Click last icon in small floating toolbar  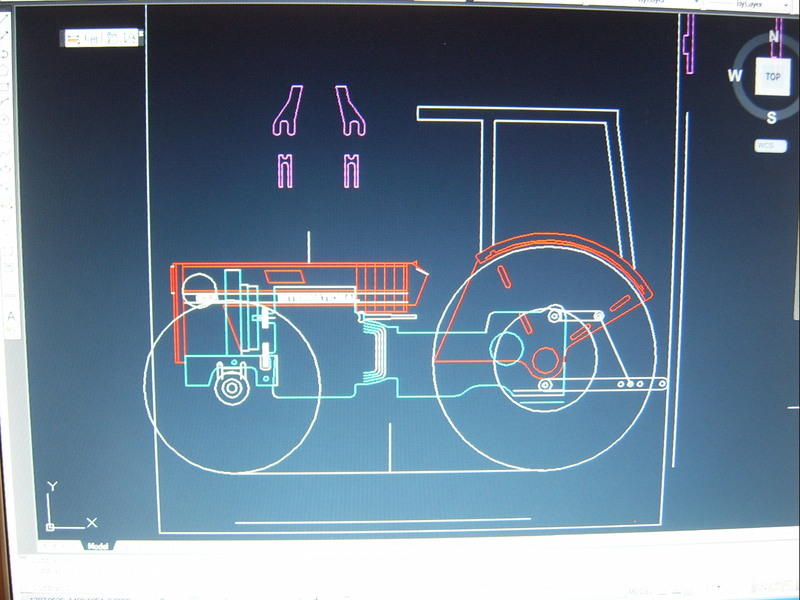[x=128, y=38]
